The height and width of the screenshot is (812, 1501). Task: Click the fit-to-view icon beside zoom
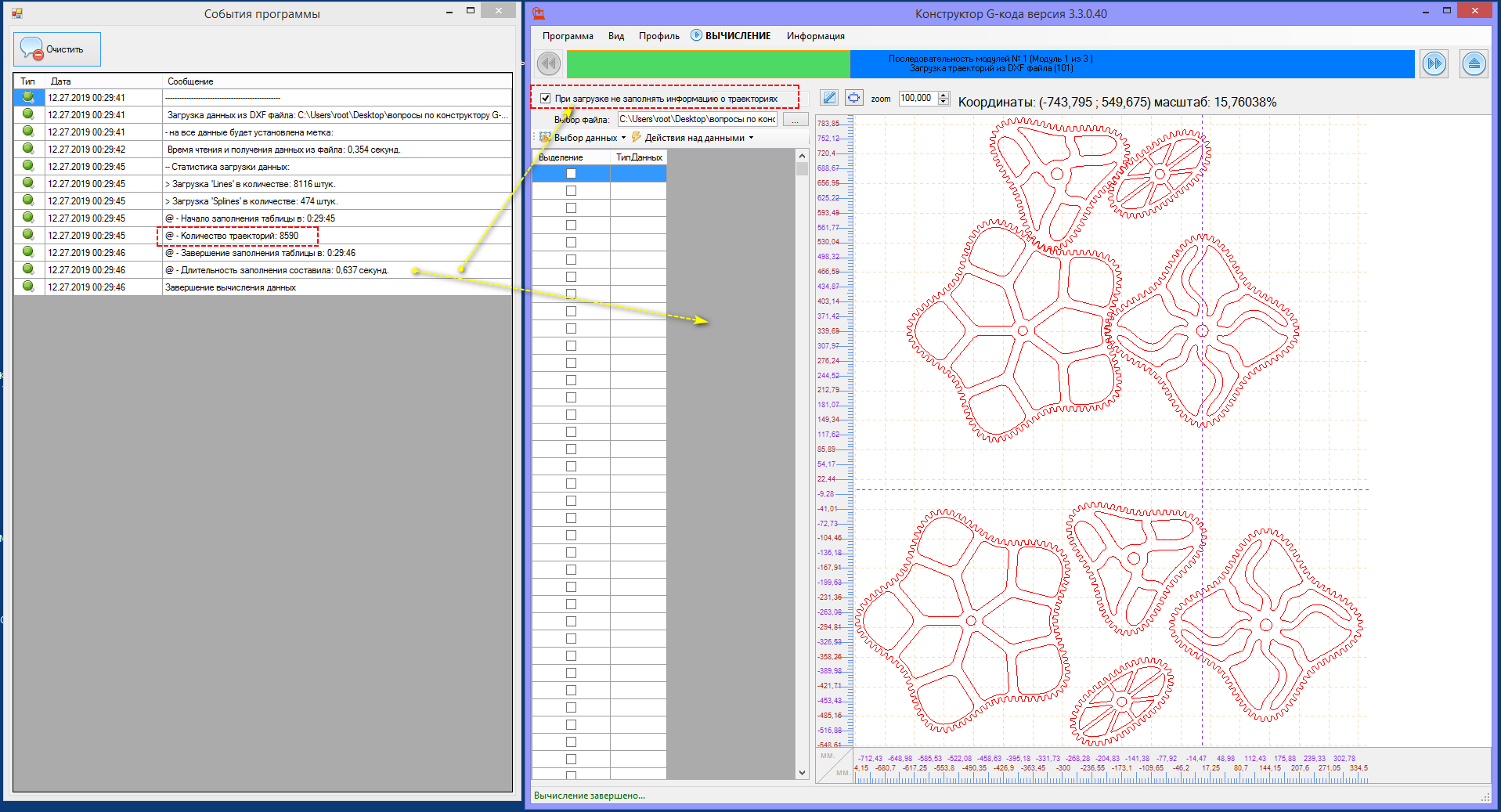853,98
